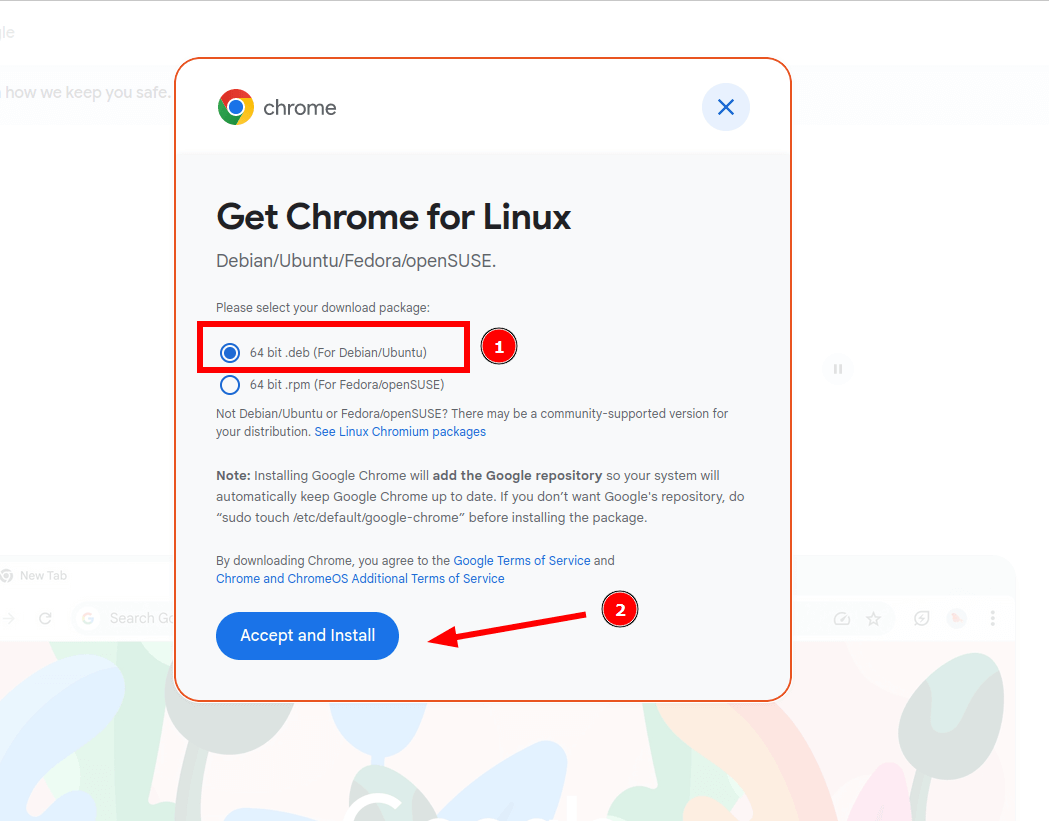Click the forward navigation arrow
The height and width of the screenshot is (821, 1049).
[8, 618]
